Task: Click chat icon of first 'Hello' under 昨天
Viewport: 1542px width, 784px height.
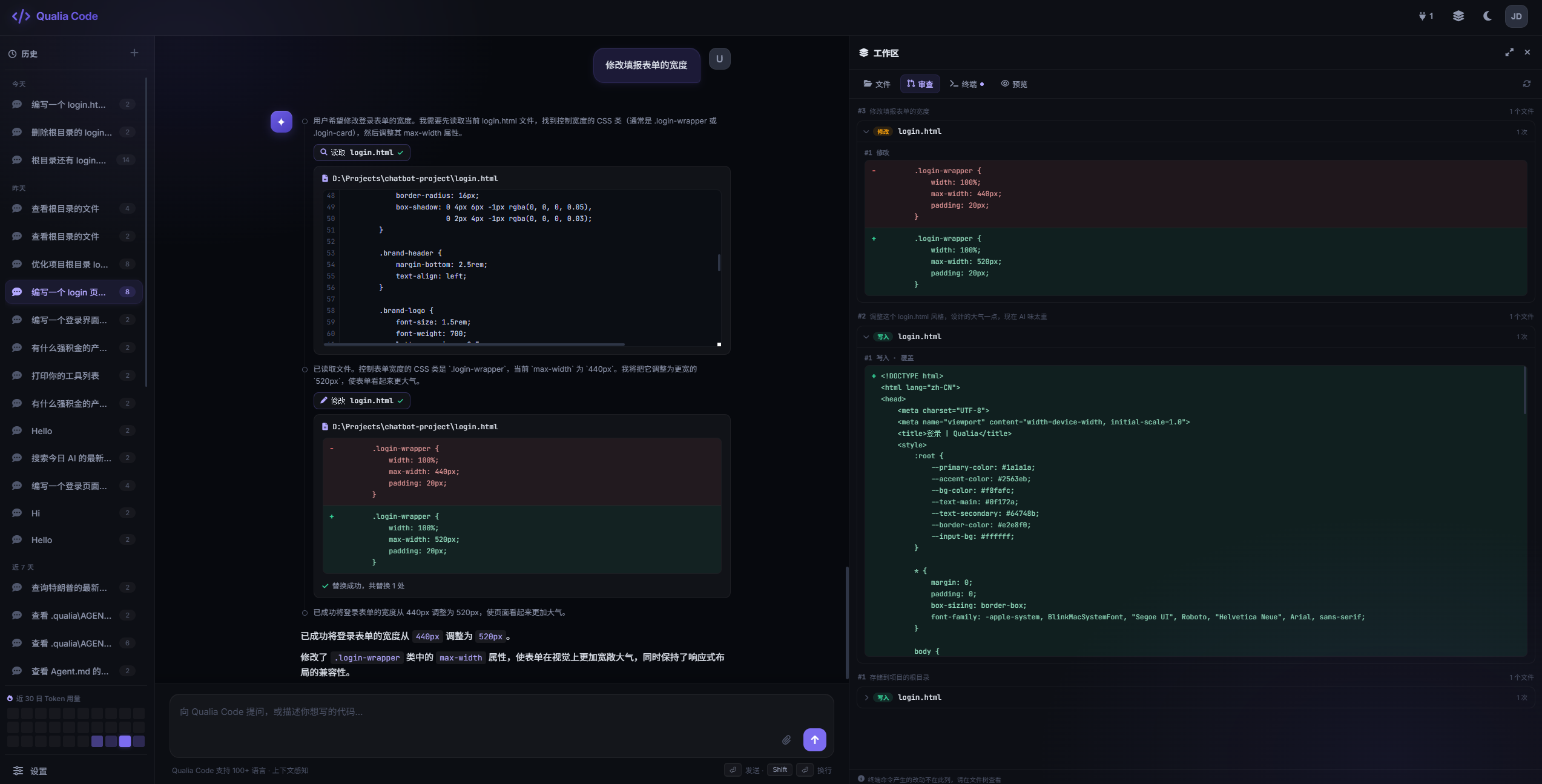Action: pos(17,430)
